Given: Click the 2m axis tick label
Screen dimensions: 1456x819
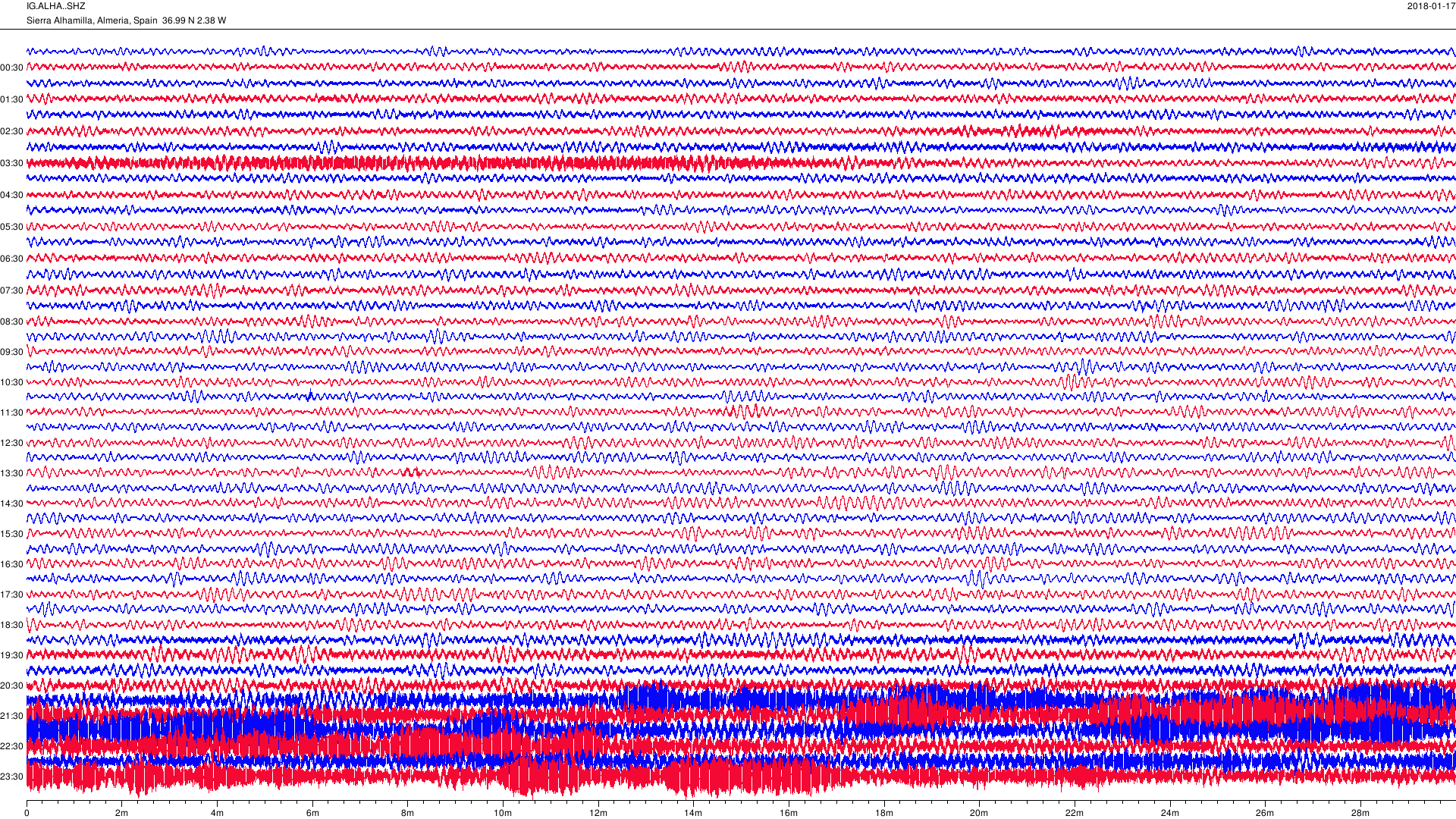Looking at the screenshot, I should (122, 813).
